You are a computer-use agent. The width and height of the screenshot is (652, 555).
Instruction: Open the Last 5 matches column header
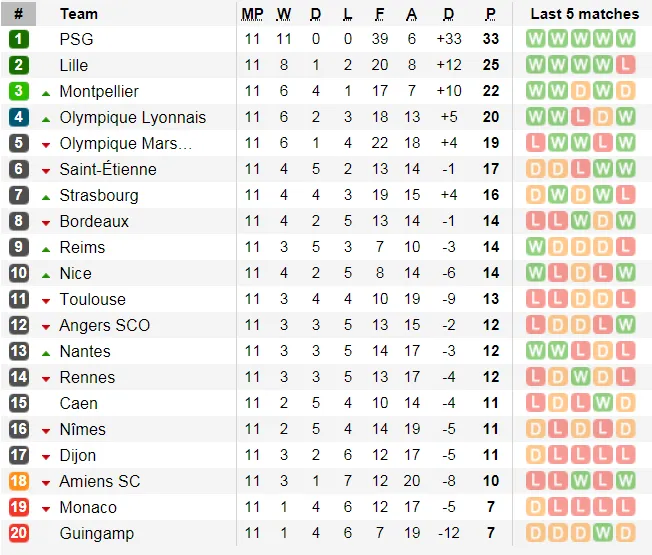(584, 14)
